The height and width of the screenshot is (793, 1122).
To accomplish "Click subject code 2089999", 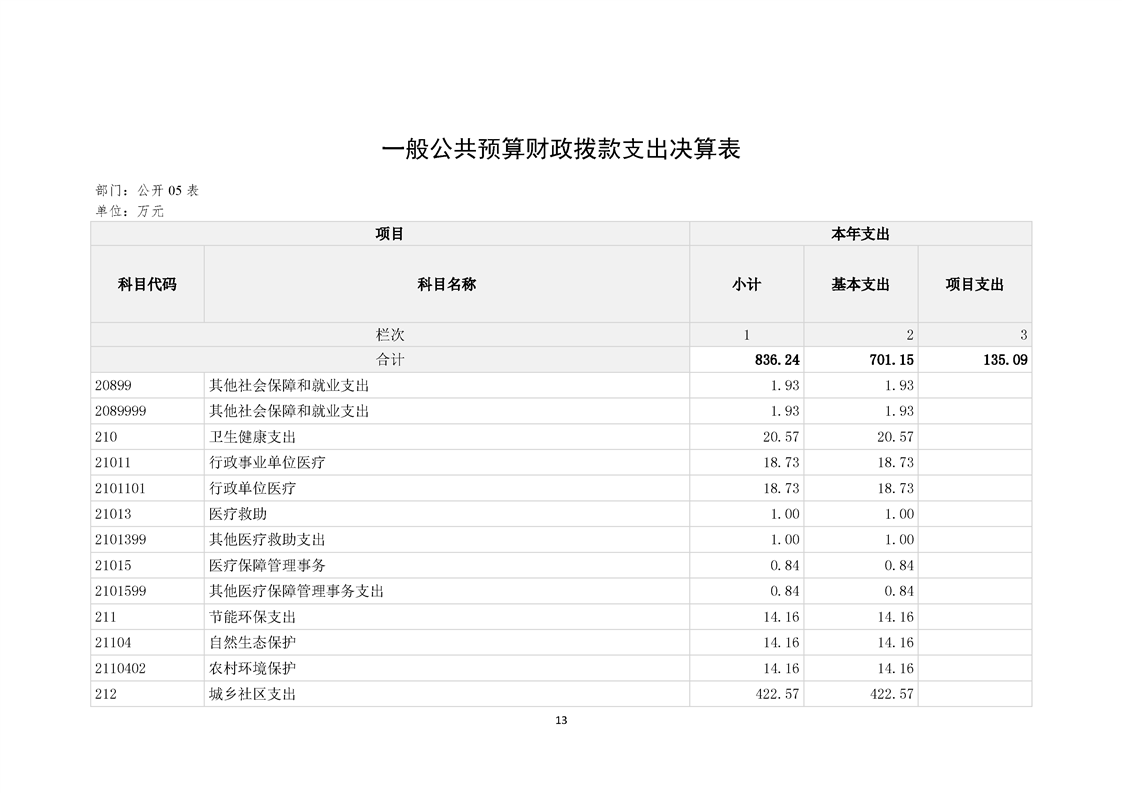I will tap(121, 411).
